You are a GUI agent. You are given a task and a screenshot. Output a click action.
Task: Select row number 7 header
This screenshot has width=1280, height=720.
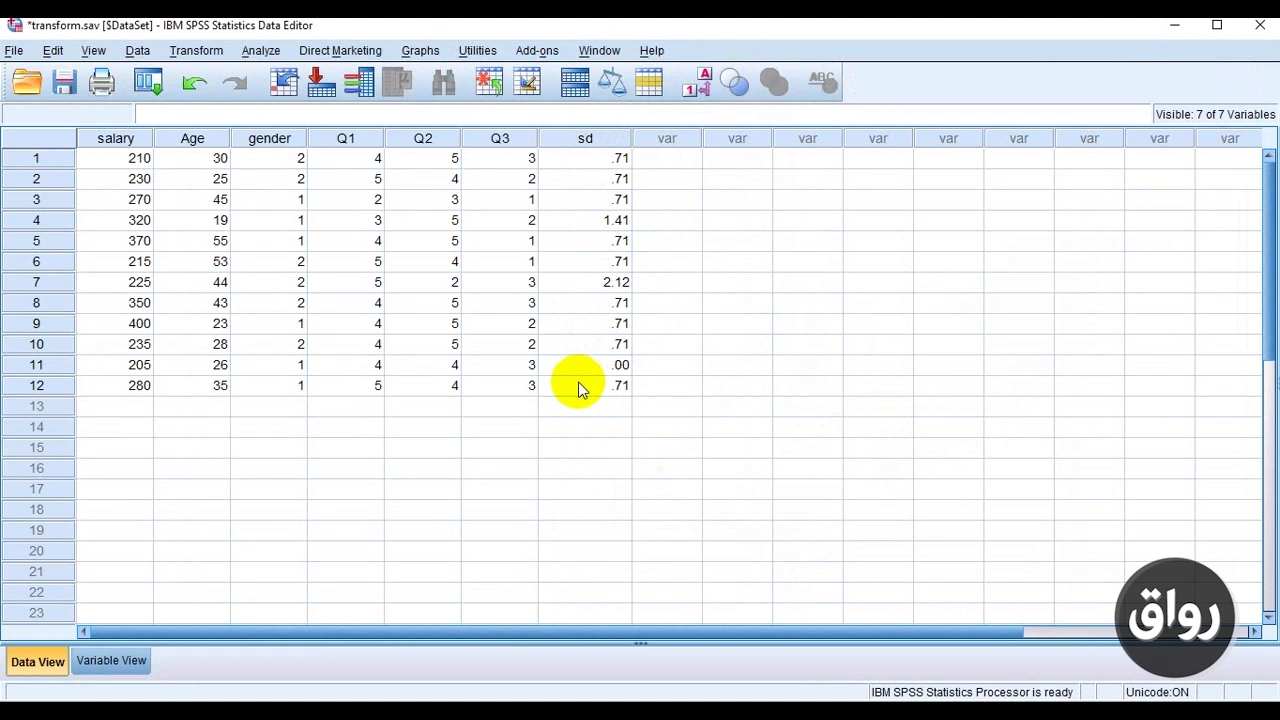click(x=37, y=282)
